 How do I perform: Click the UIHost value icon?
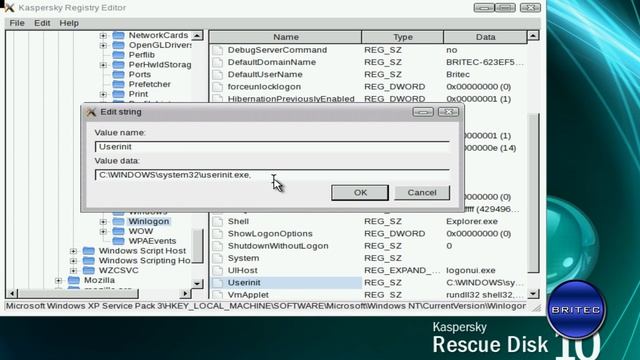click(x=218, y=270)
